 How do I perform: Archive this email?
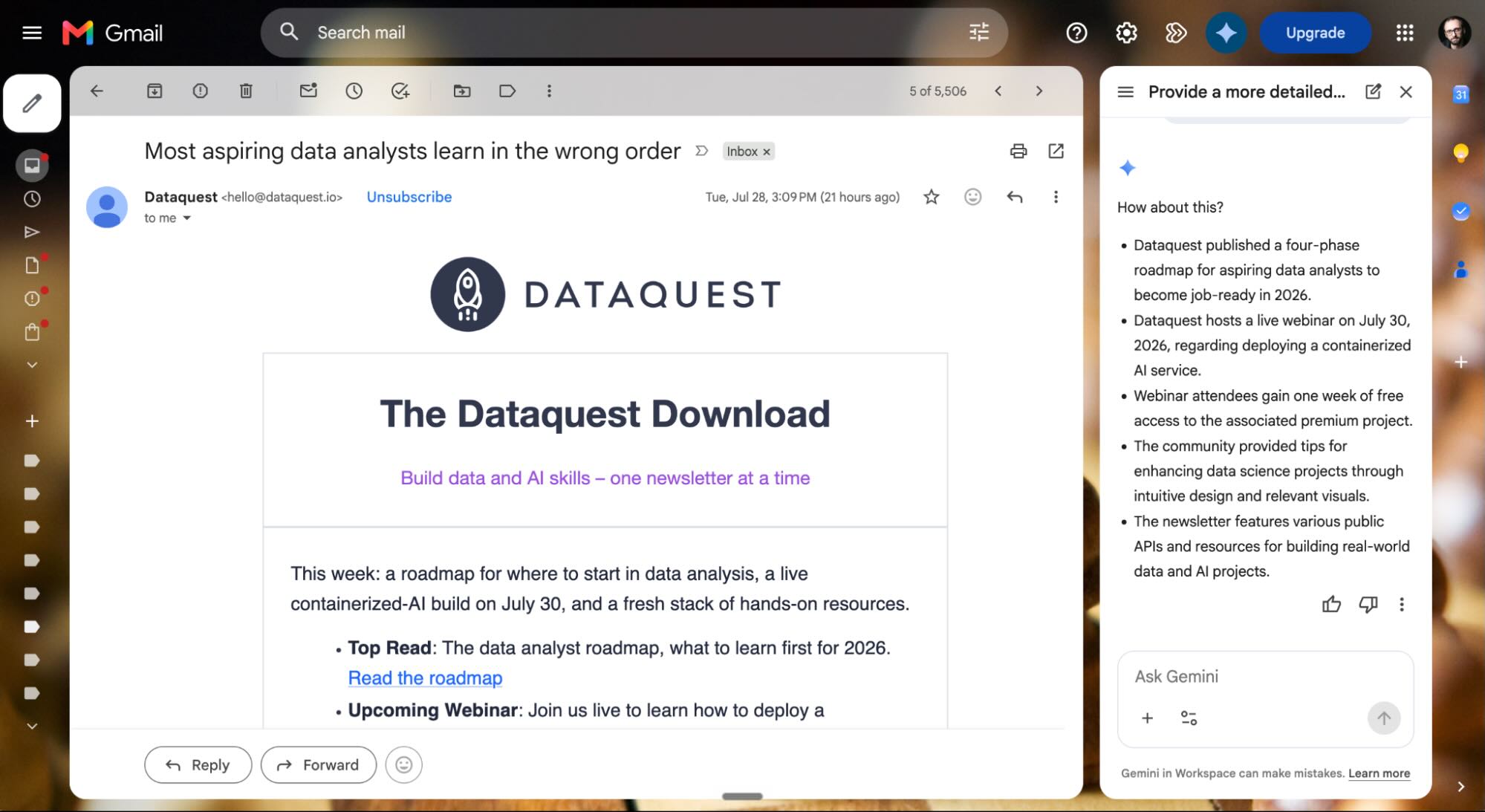point(155,91)
